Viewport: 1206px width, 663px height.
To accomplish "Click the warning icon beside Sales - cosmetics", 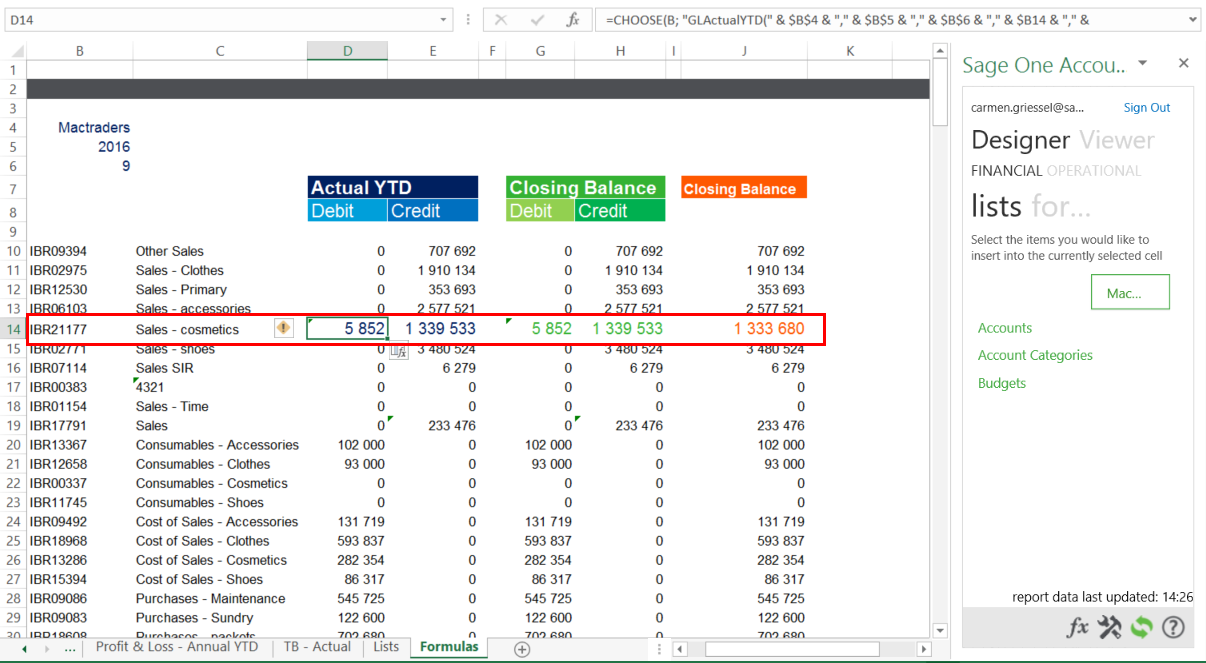I will (x=284, y=328).
